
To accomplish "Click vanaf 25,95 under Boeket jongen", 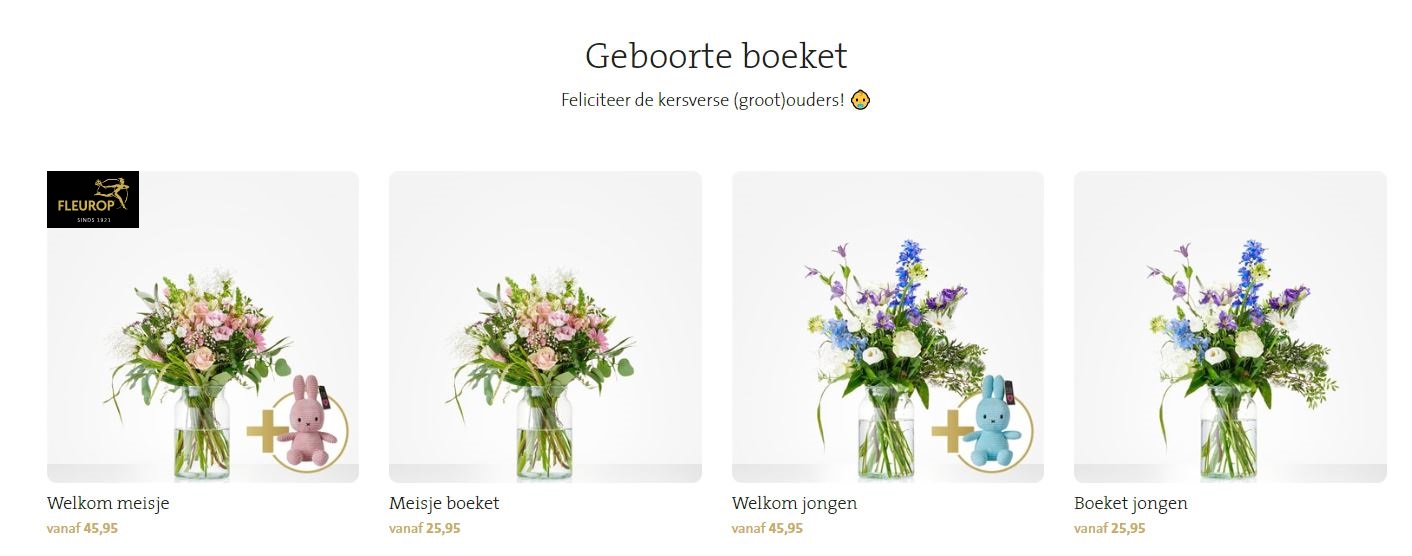I will pyautogui.click(x=1110, y=528).
